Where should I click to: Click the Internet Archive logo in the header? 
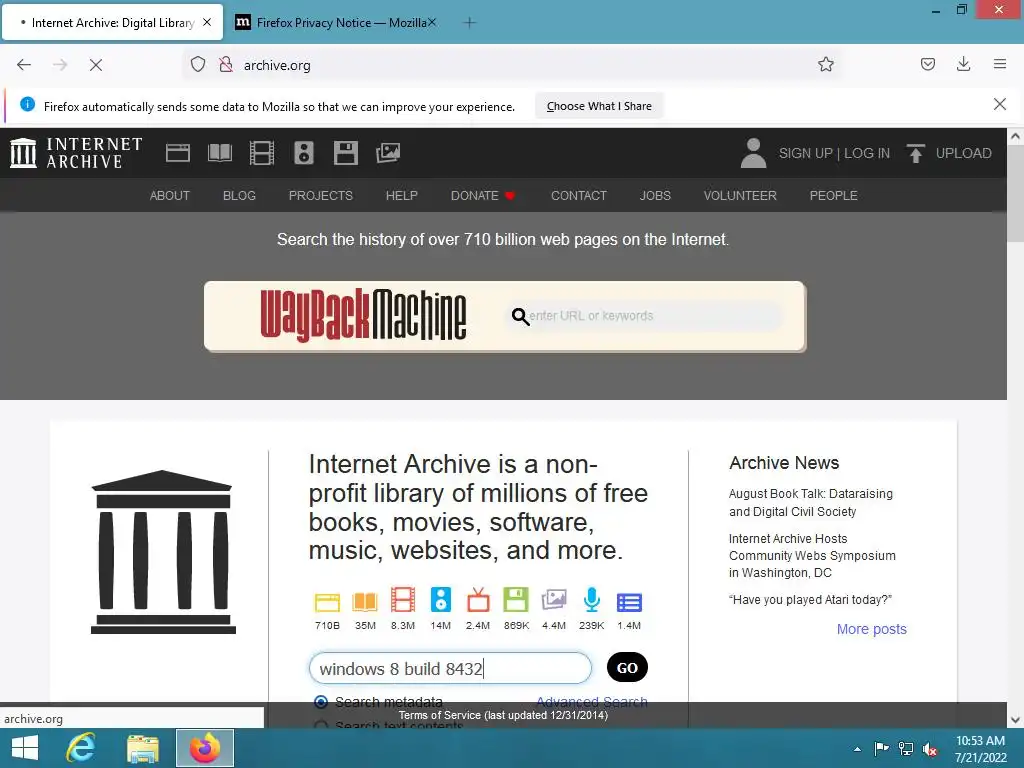click(76, 153)
